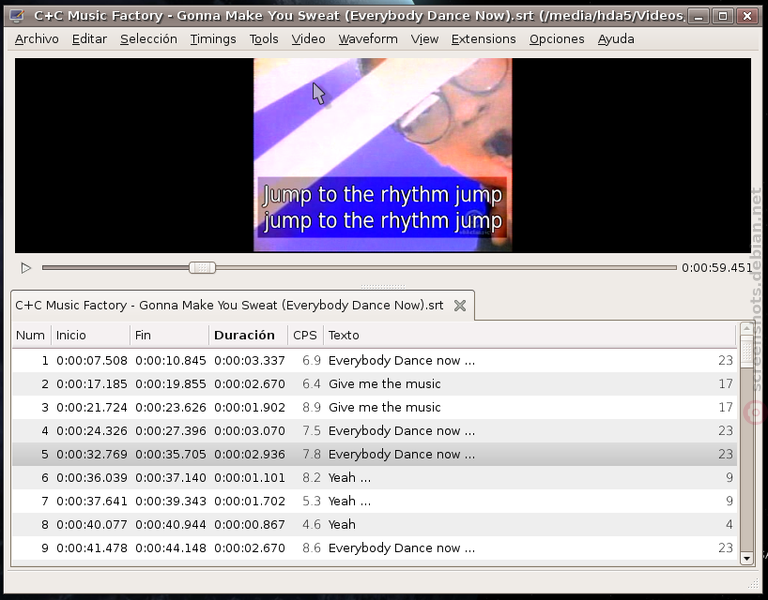Close the subtitle document tab

click(459, 306)
